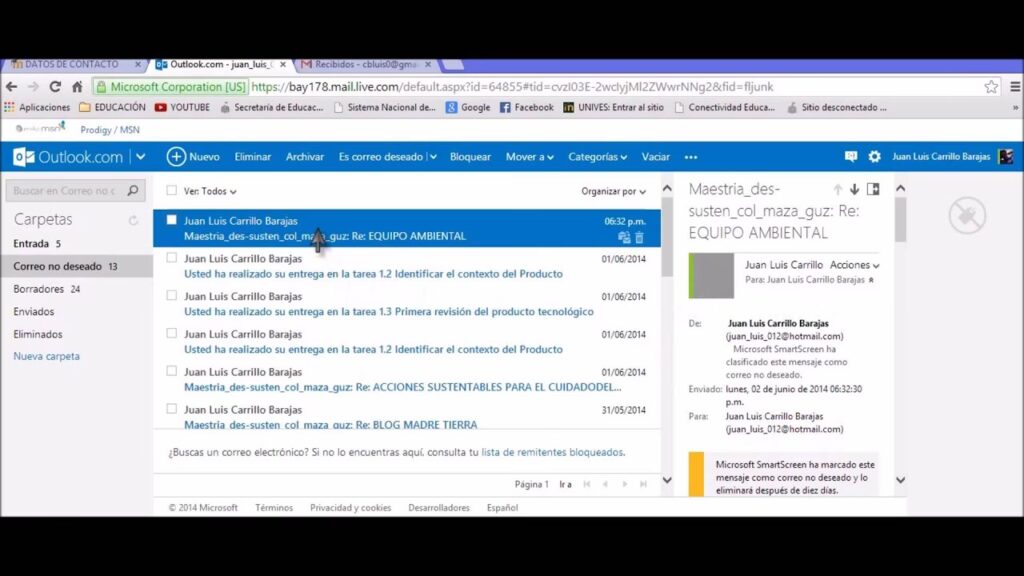The image size is (1024, 576).
Task: Click the Nuevo plus icon to compose a message
Action: 176,157
